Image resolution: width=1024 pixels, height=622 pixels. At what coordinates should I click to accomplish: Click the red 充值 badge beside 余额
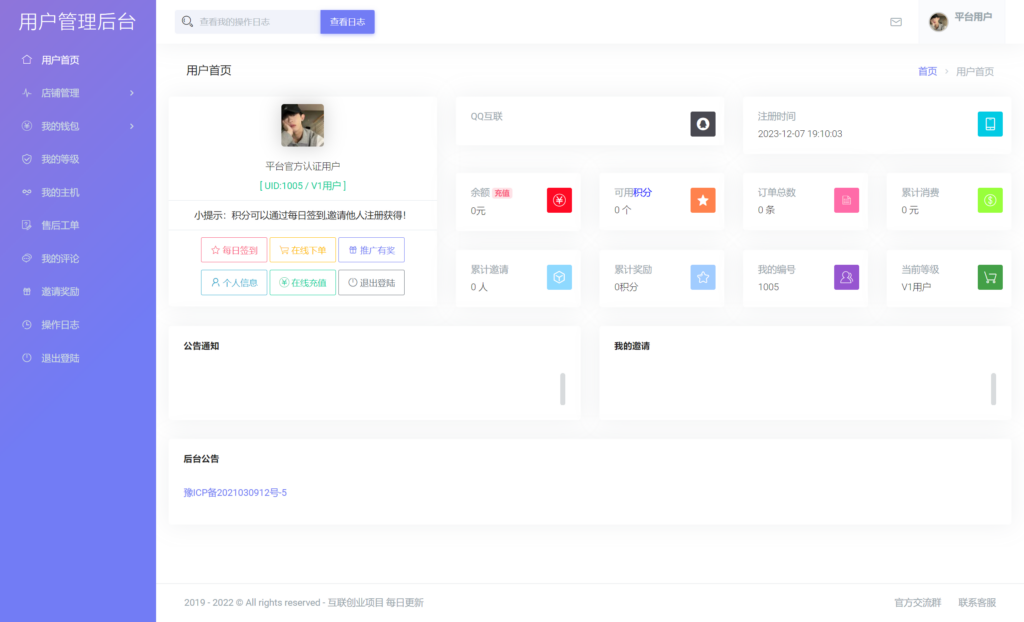pyautogui.click(x=502, y=193)
